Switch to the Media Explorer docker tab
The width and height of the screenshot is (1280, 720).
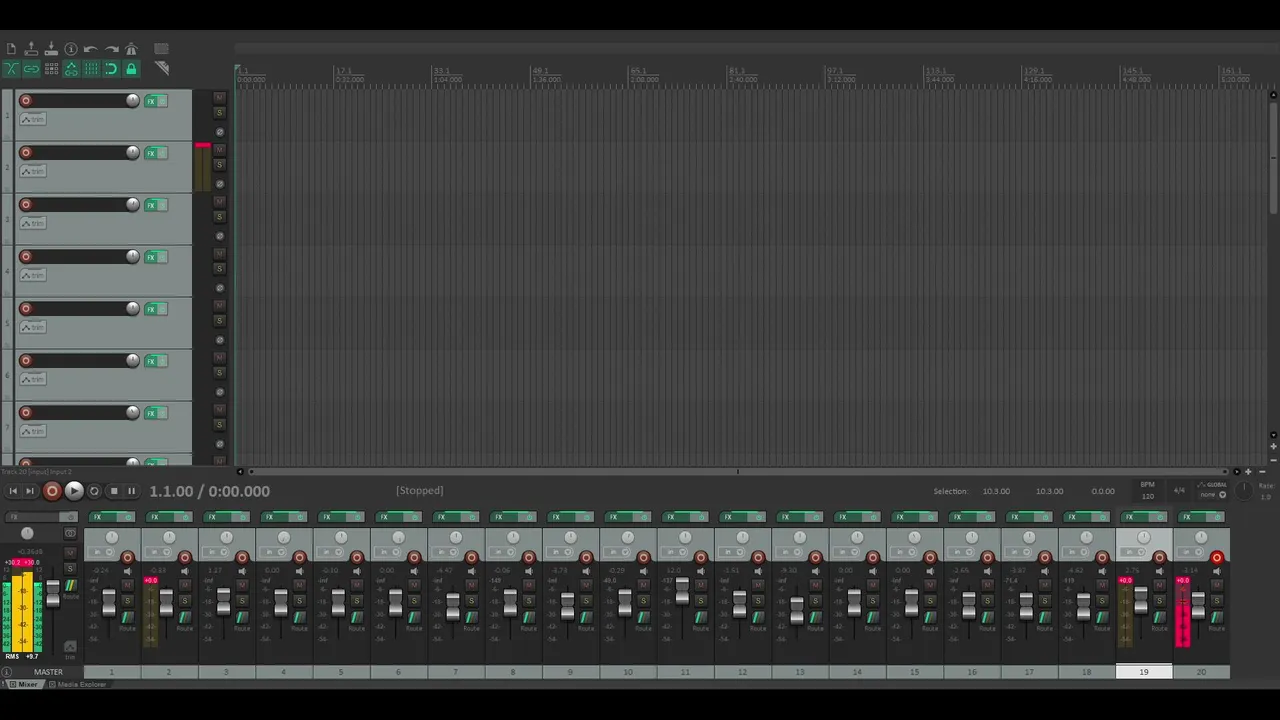78,684
